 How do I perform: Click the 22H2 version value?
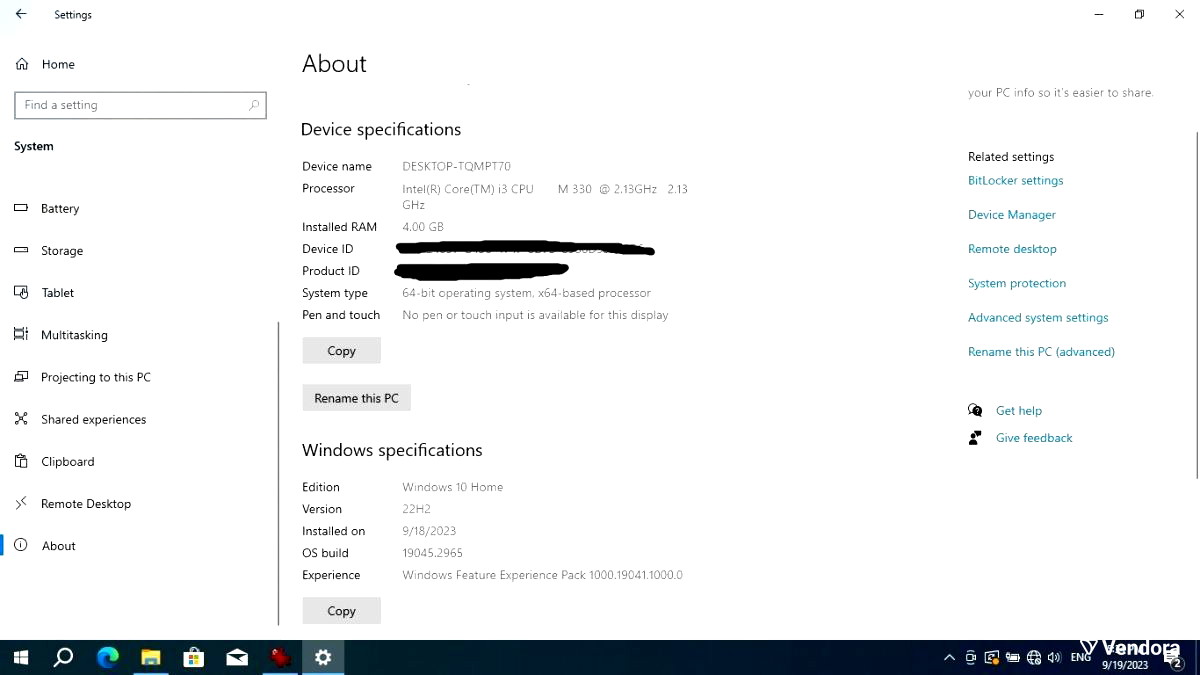[x=416, y=509]
